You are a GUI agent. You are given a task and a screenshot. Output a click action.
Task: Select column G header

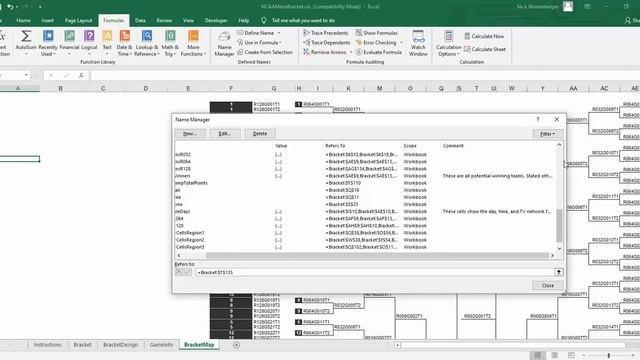[x=274, y=88]
